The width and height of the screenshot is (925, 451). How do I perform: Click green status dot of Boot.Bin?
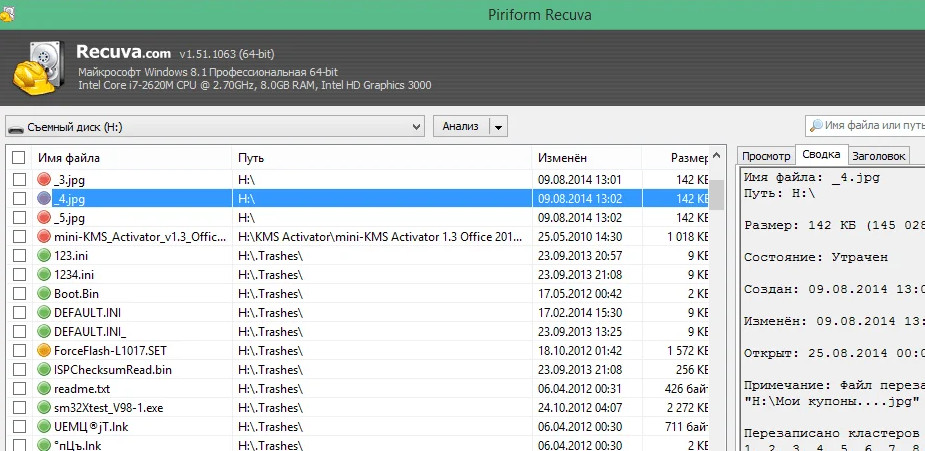(44, 294)
